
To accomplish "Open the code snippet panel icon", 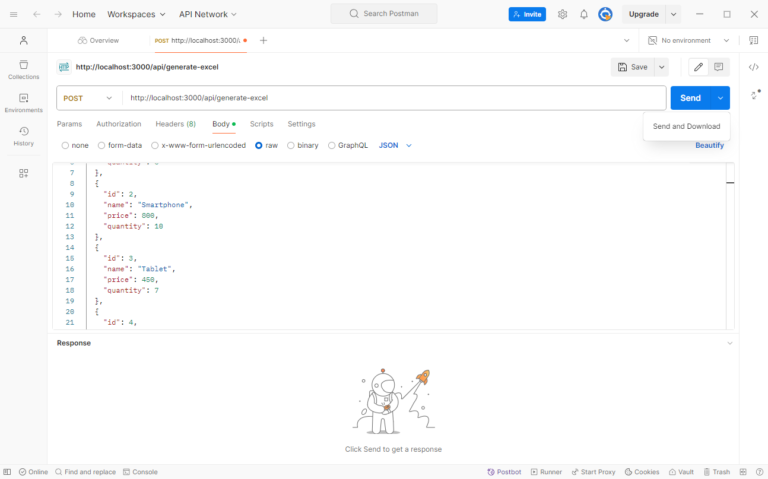I will click(x=754, y=67).
